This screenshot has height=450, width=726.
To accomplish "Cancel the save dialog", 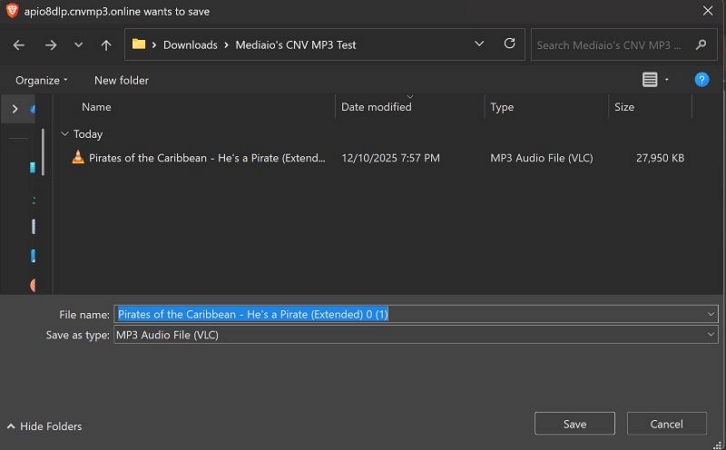I will coord(666,424).
